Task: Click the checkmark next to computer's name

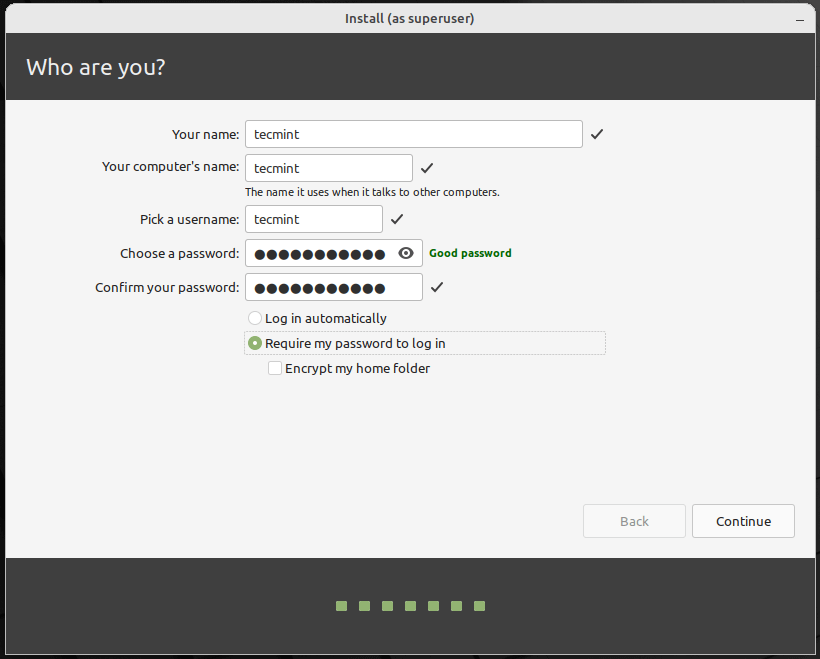Action: point(427,168)
